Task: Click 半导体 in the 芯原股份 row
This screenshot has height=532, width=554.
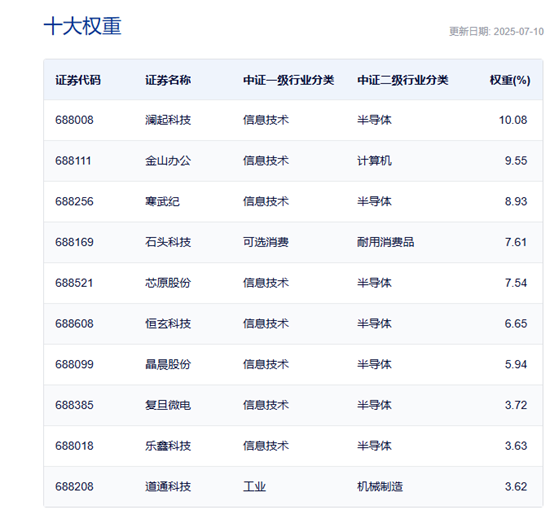Action: click(375, 283)
